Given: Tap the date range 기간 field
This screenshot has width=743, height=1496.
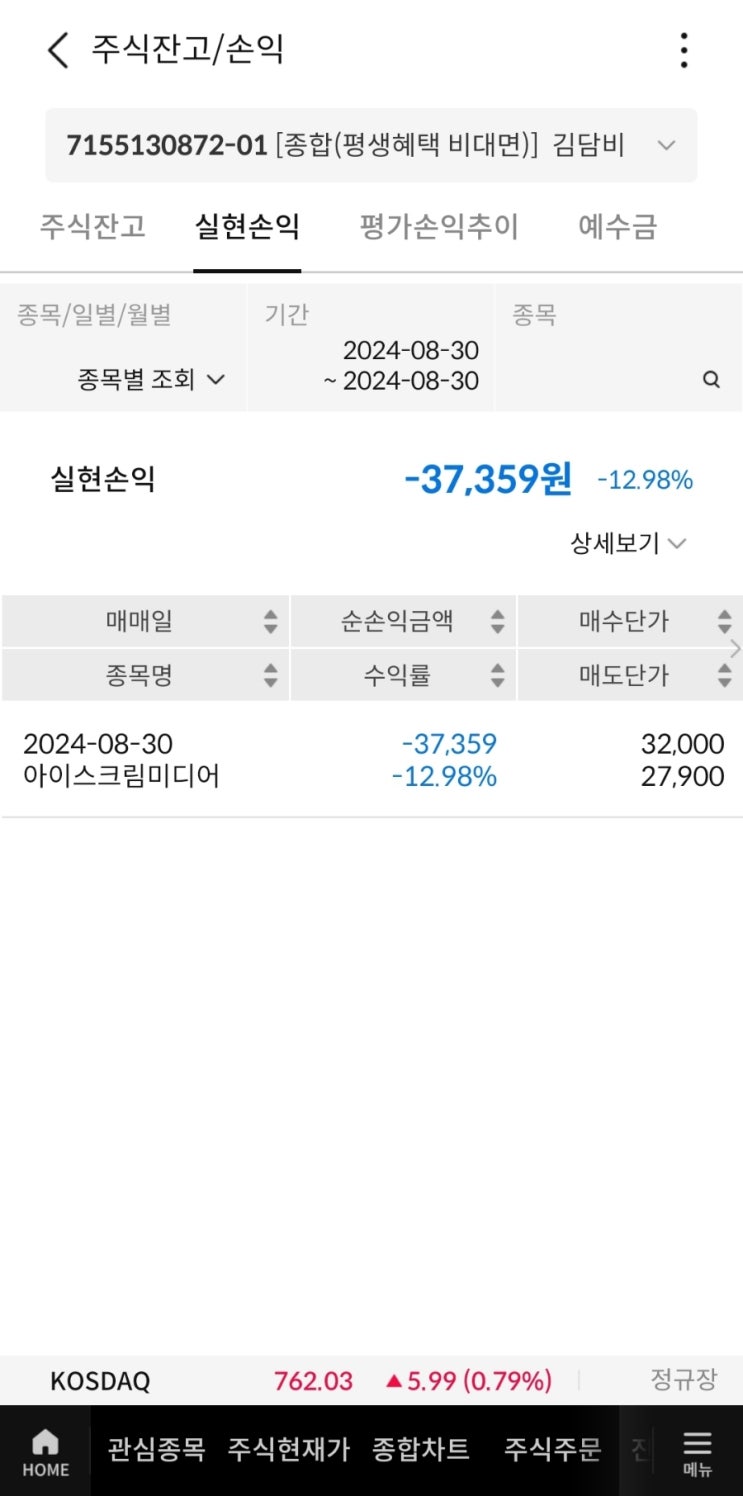Looking at the screenshot, I should pos(400,366).
